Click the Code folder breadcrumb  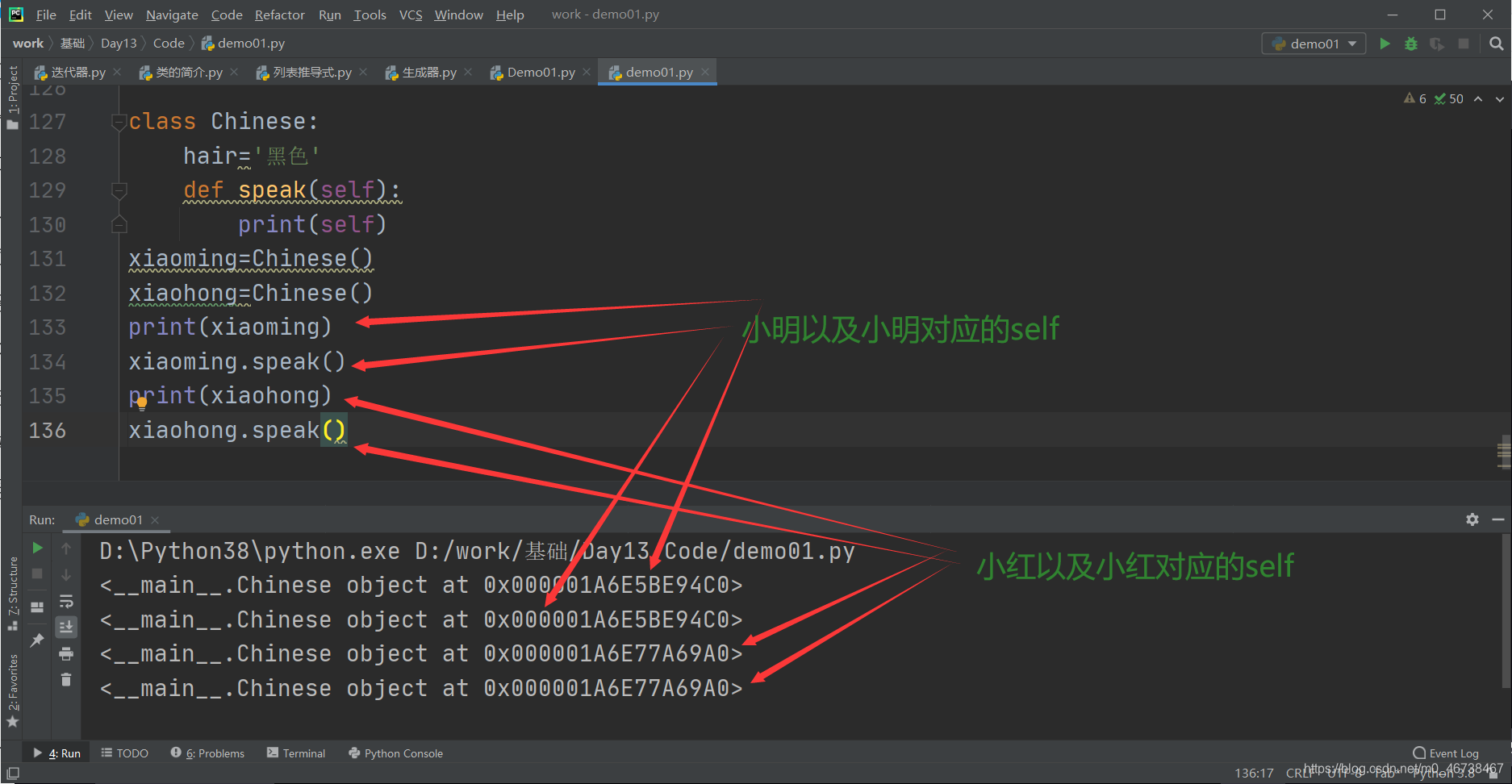coord(169,44)
